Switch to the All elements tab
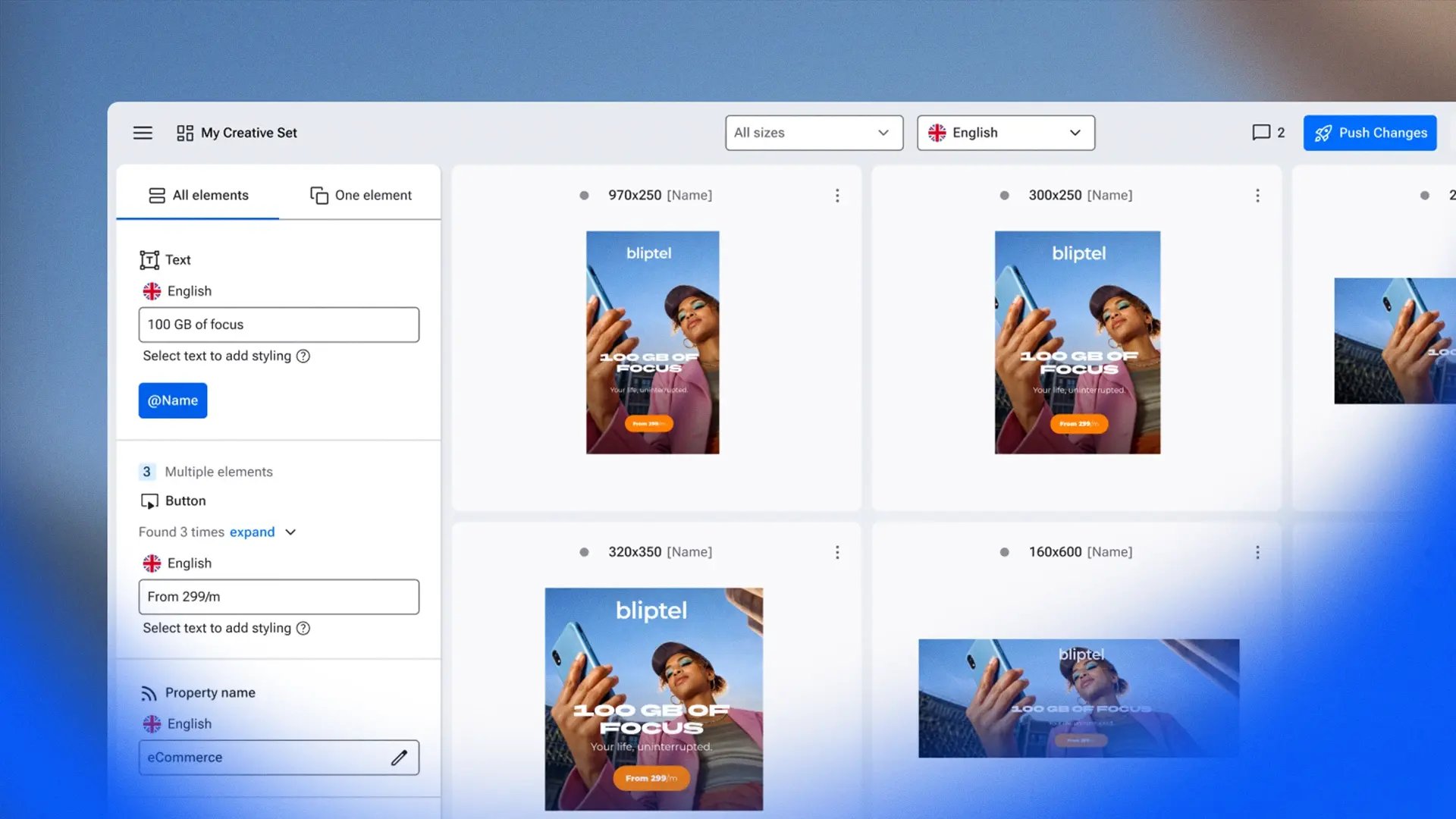The width and height of the screenshot is (1456, 819). [199, 196]
